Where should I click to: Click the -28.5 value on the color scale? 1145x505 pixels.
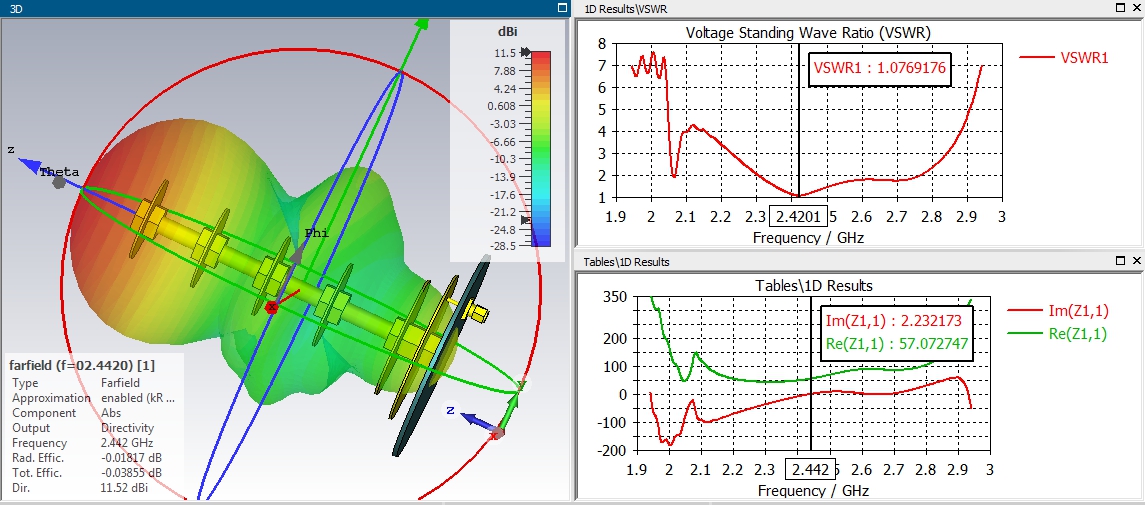pos(502,247)
